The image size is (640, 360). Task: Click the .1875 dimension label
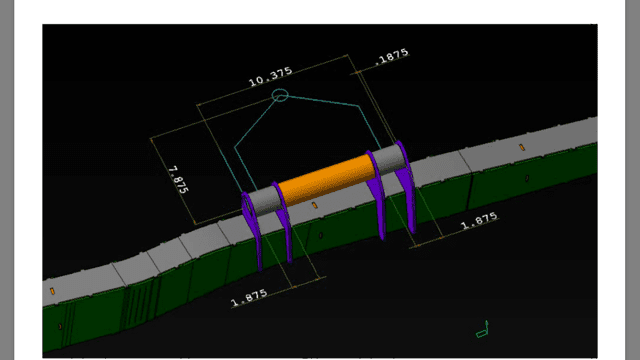pos(391,56)
